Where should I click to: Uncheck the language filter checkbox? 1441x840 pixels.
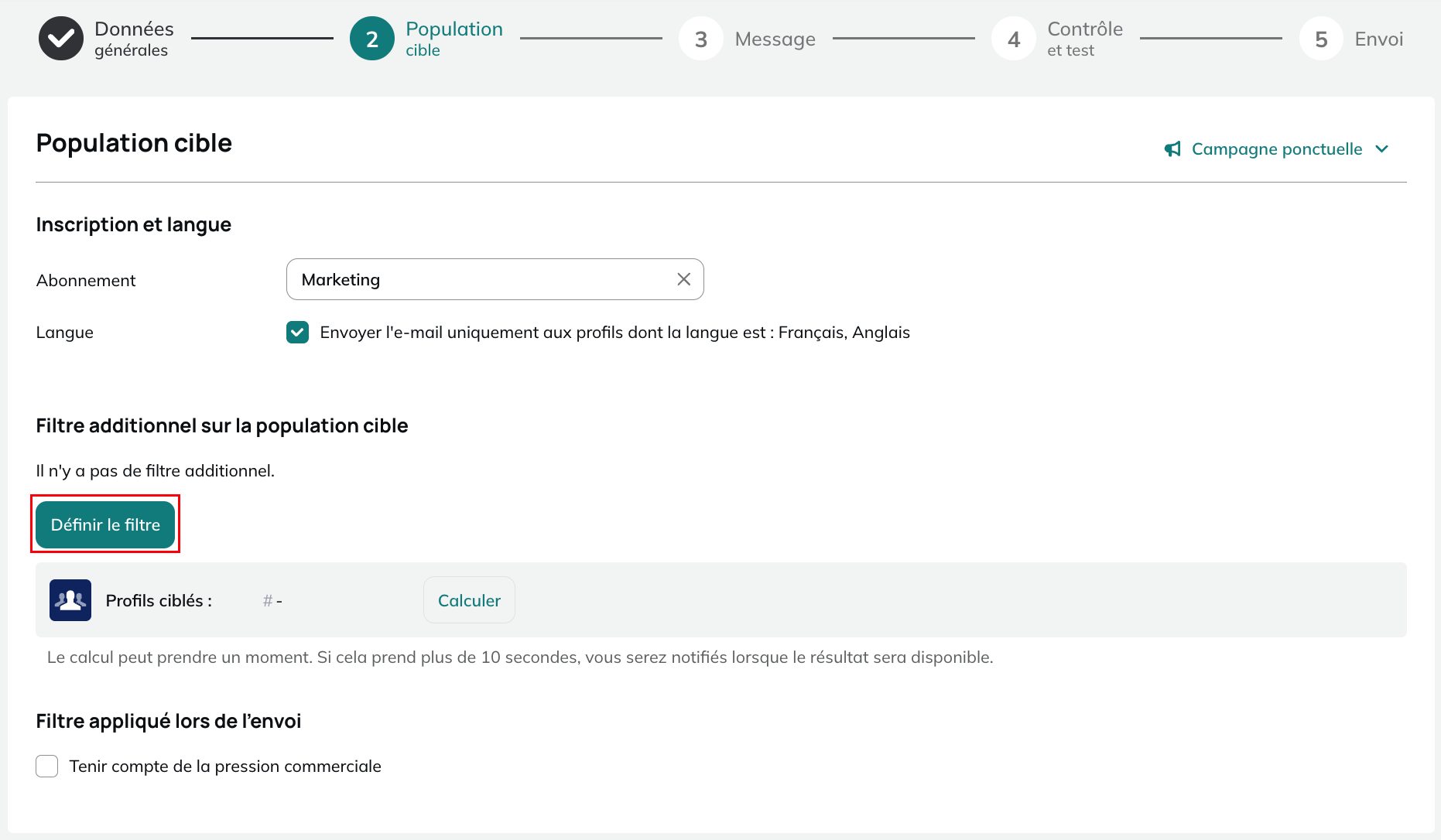(x=298, y=333)
